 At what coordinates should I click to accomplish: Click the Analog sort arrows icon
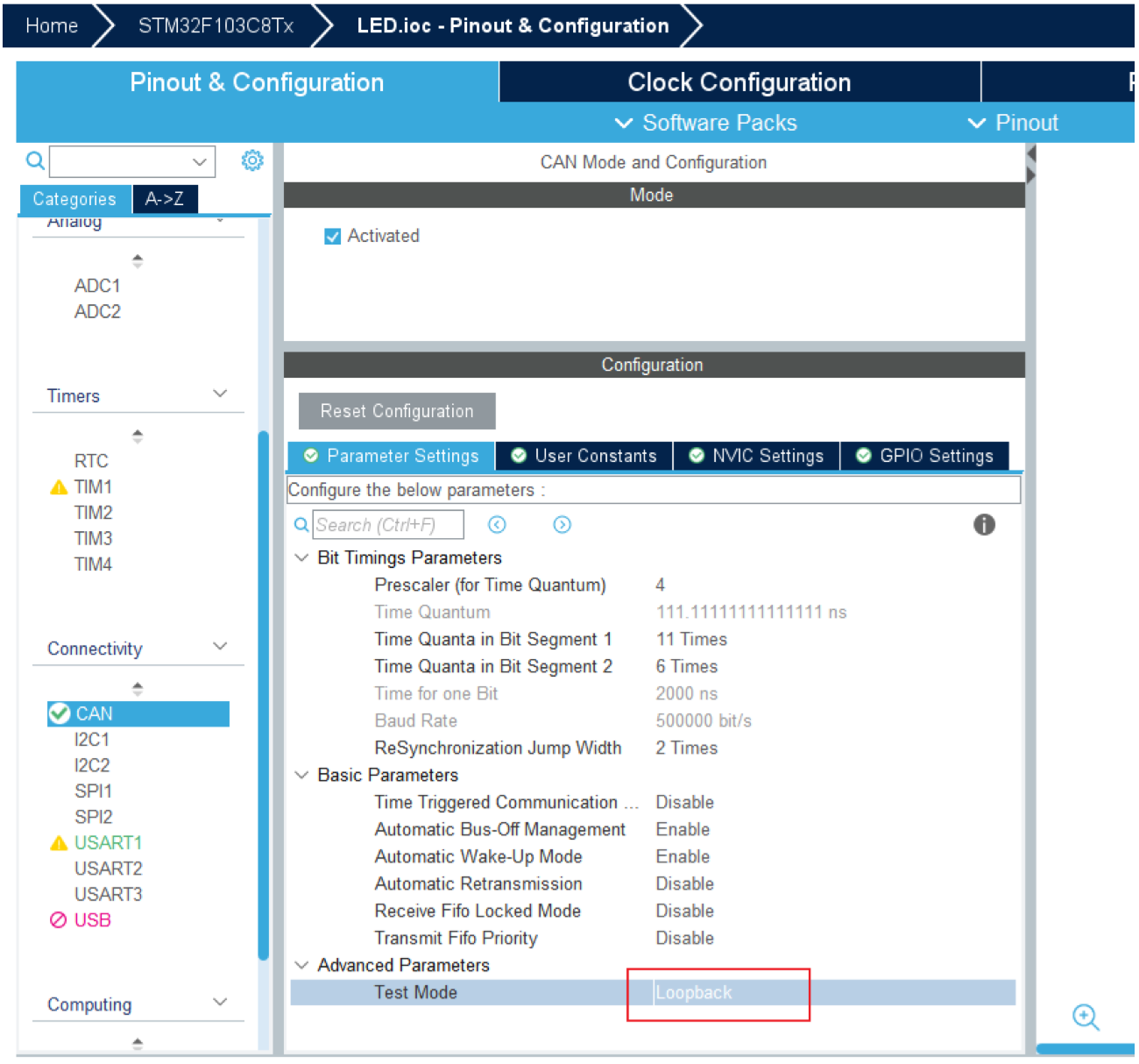point(138,261)
